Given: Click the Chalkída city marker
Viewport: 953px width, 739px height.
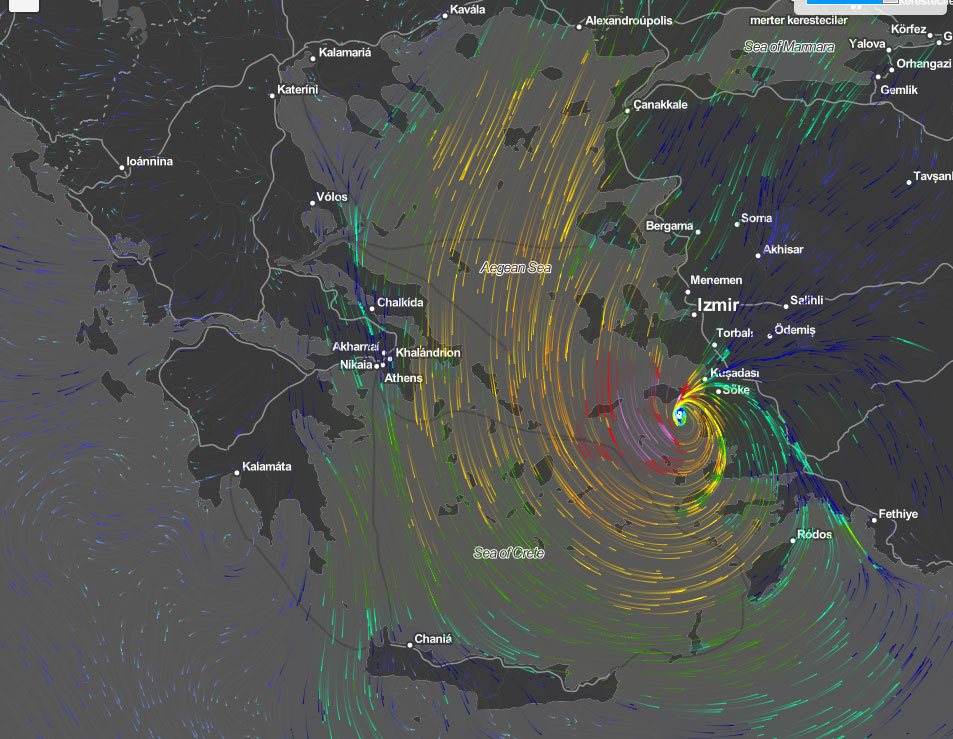Looking at the screenshot, I should (x=371, y=309).
